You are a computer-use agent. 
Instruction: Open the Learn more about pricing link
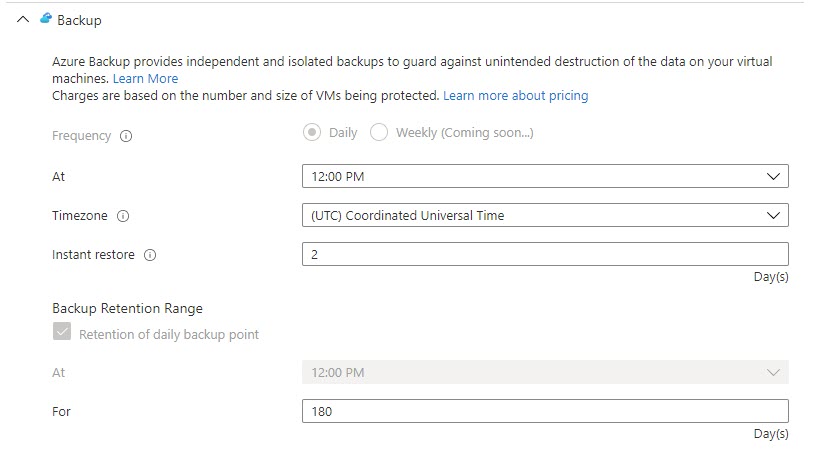[x=516, y=96]
